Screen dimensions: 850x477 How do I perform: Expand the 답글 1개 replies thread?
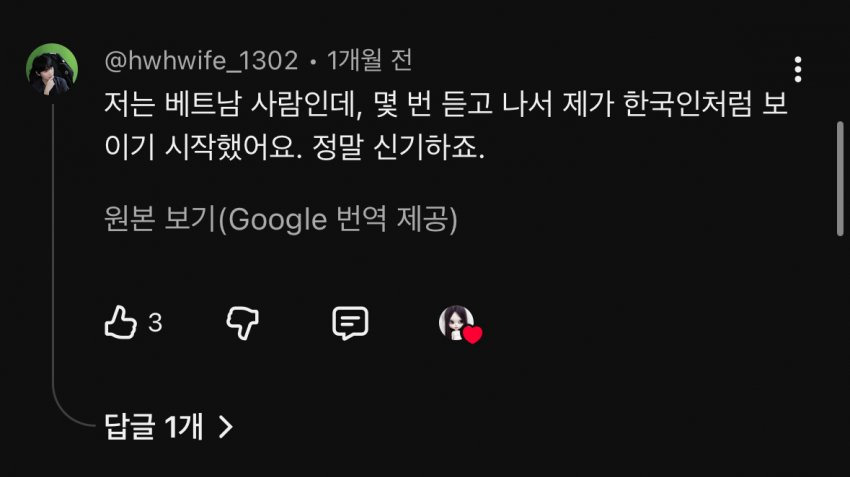(169, 427)
